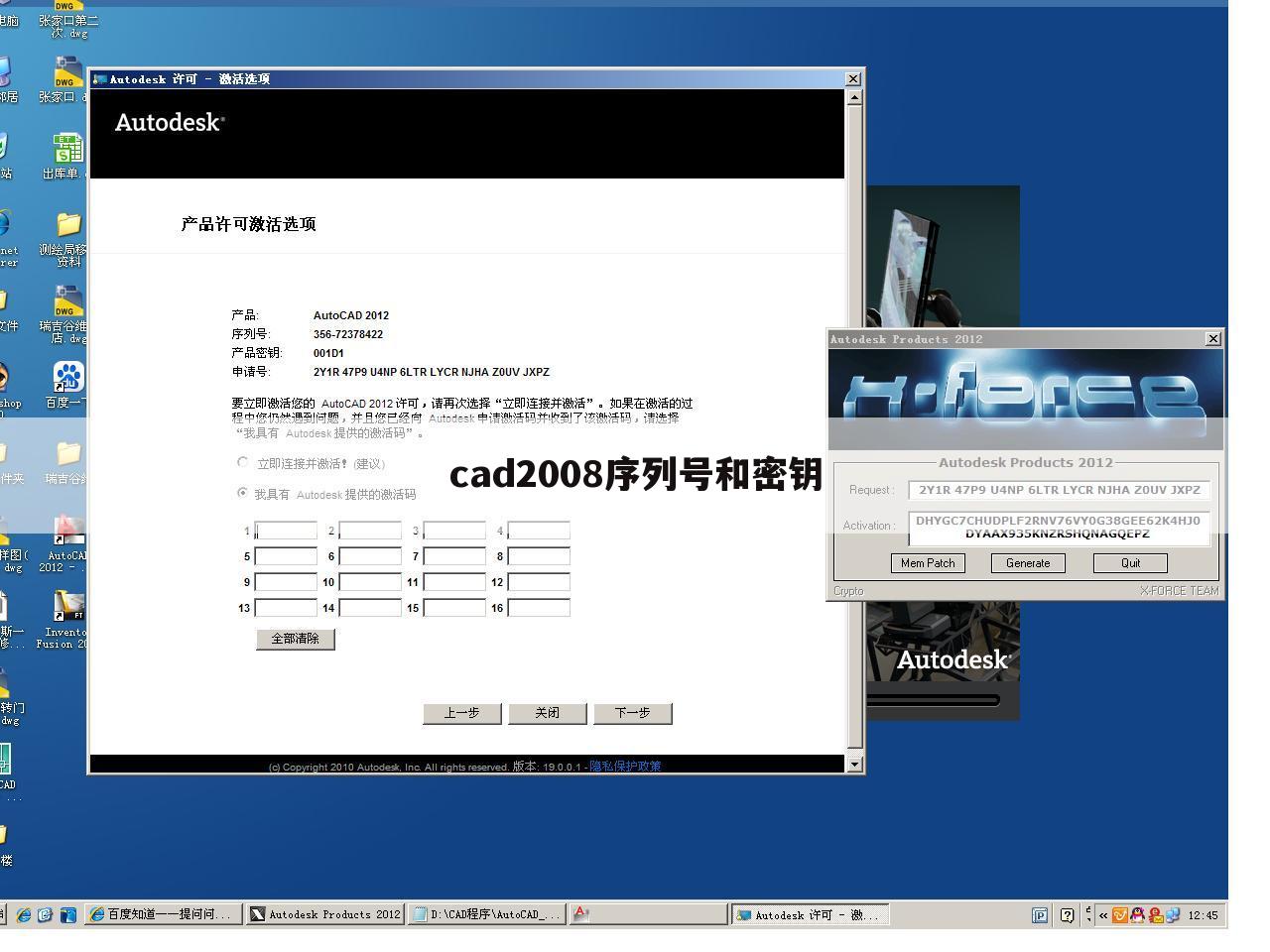Open the 张家口第二次 dwg file icon
Screen dimensions: 1270x952
(x=67, y=5)
